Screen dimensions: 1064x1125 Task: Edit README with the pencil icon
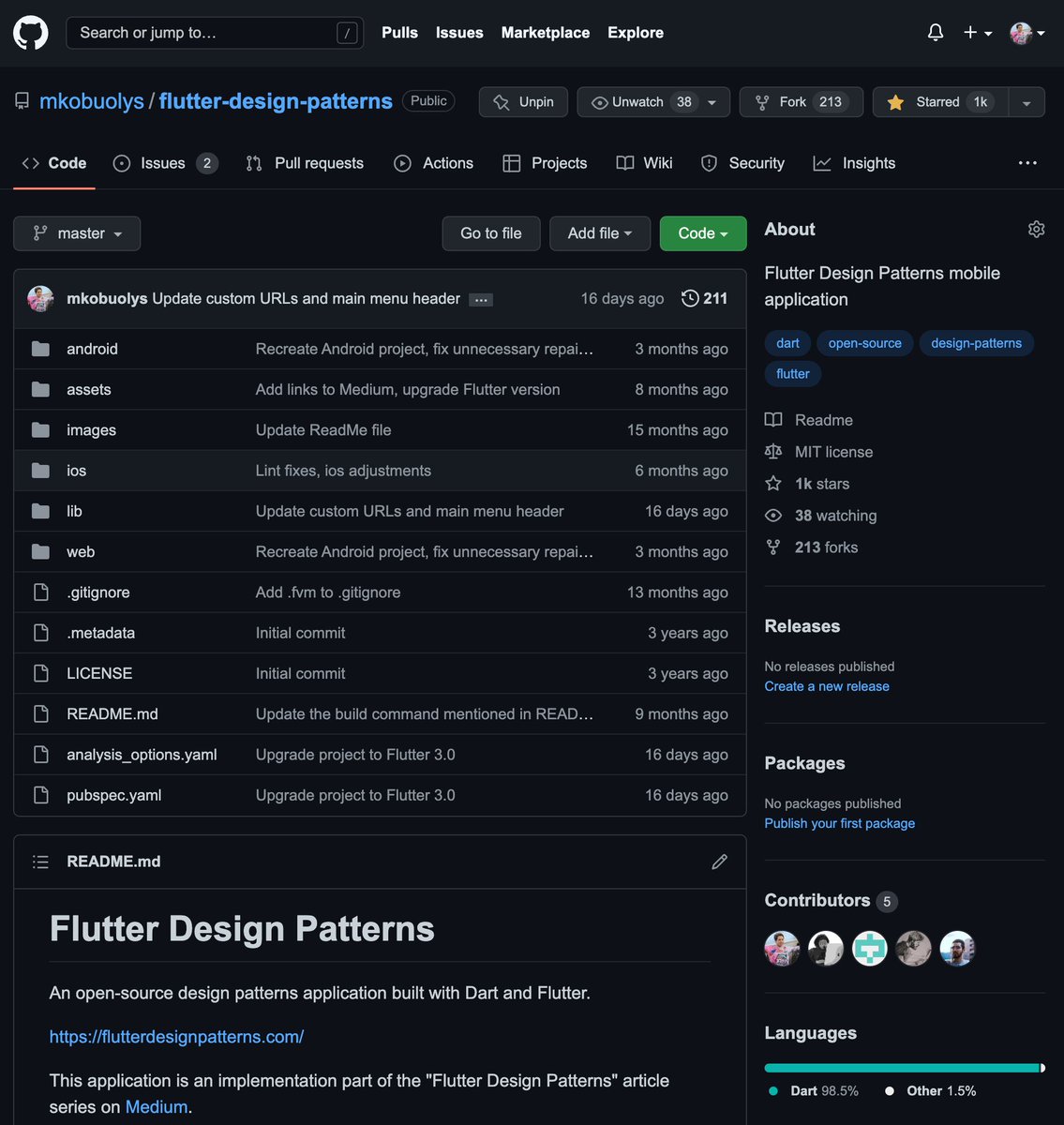(x=719, y=862)
